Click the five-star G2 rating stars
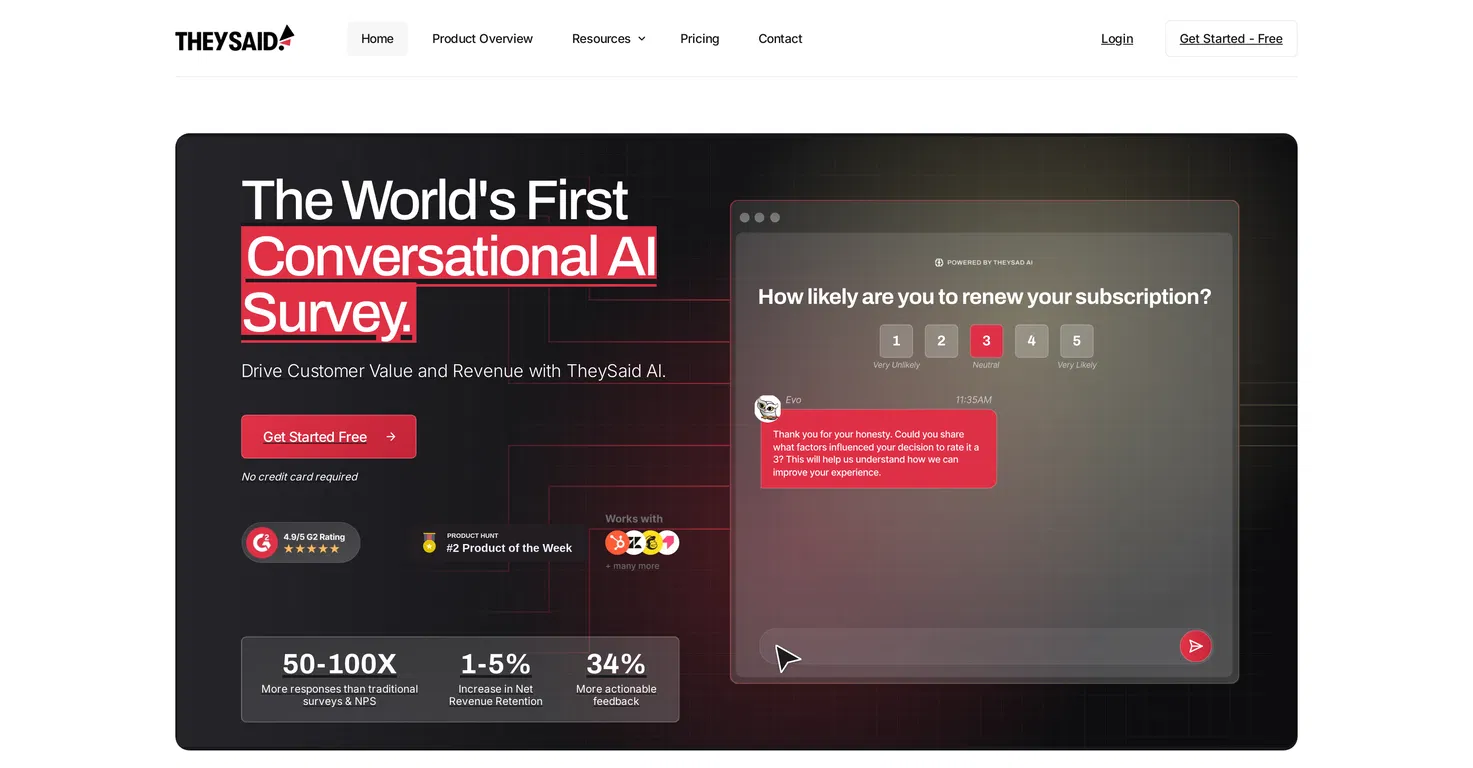The width and height of the screenshot is (1473, 768). (x=311, y=549)
